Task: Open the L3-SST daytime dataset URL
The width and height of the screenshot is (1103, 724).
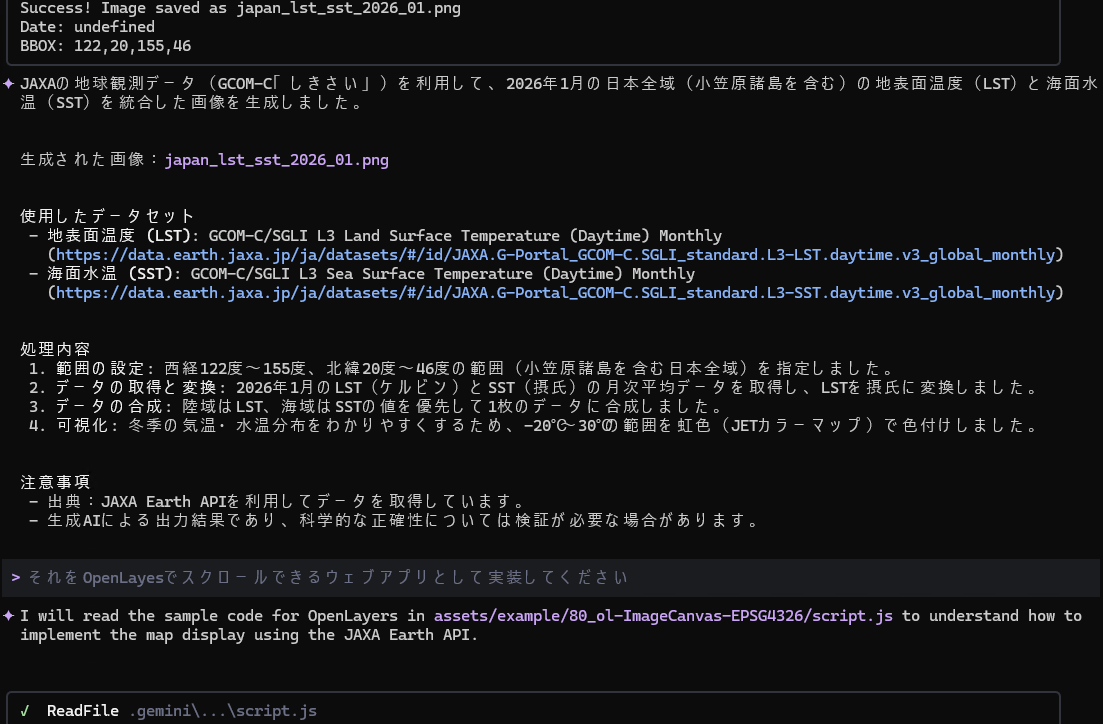Action: 555,293
